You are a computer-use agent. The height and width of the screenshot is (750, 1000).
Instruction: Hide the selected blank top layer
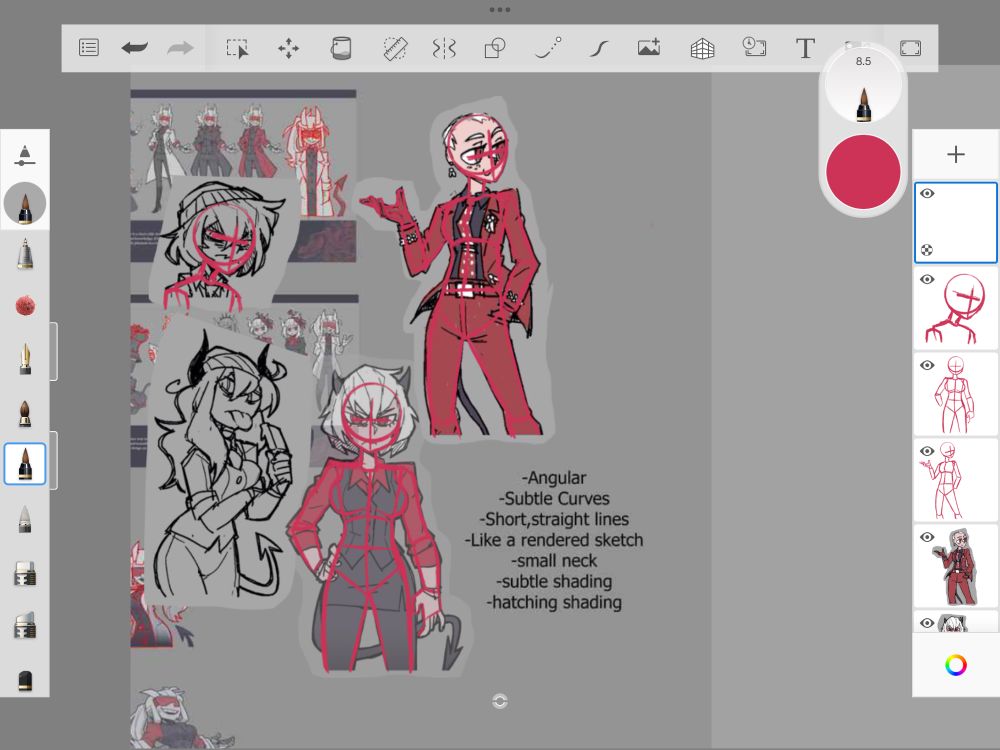point(927,193)
